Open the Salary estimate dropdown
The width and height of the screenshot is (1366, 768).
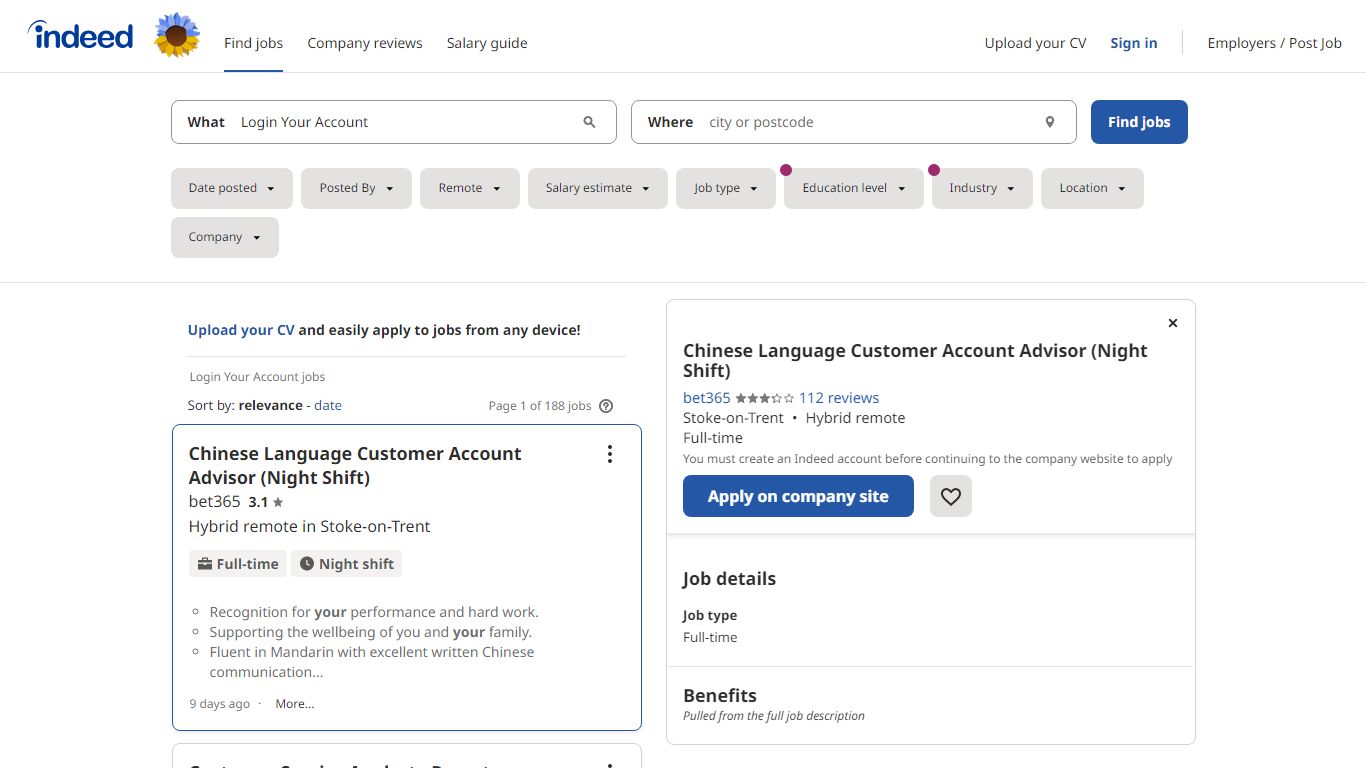click(x=598, y=188)
